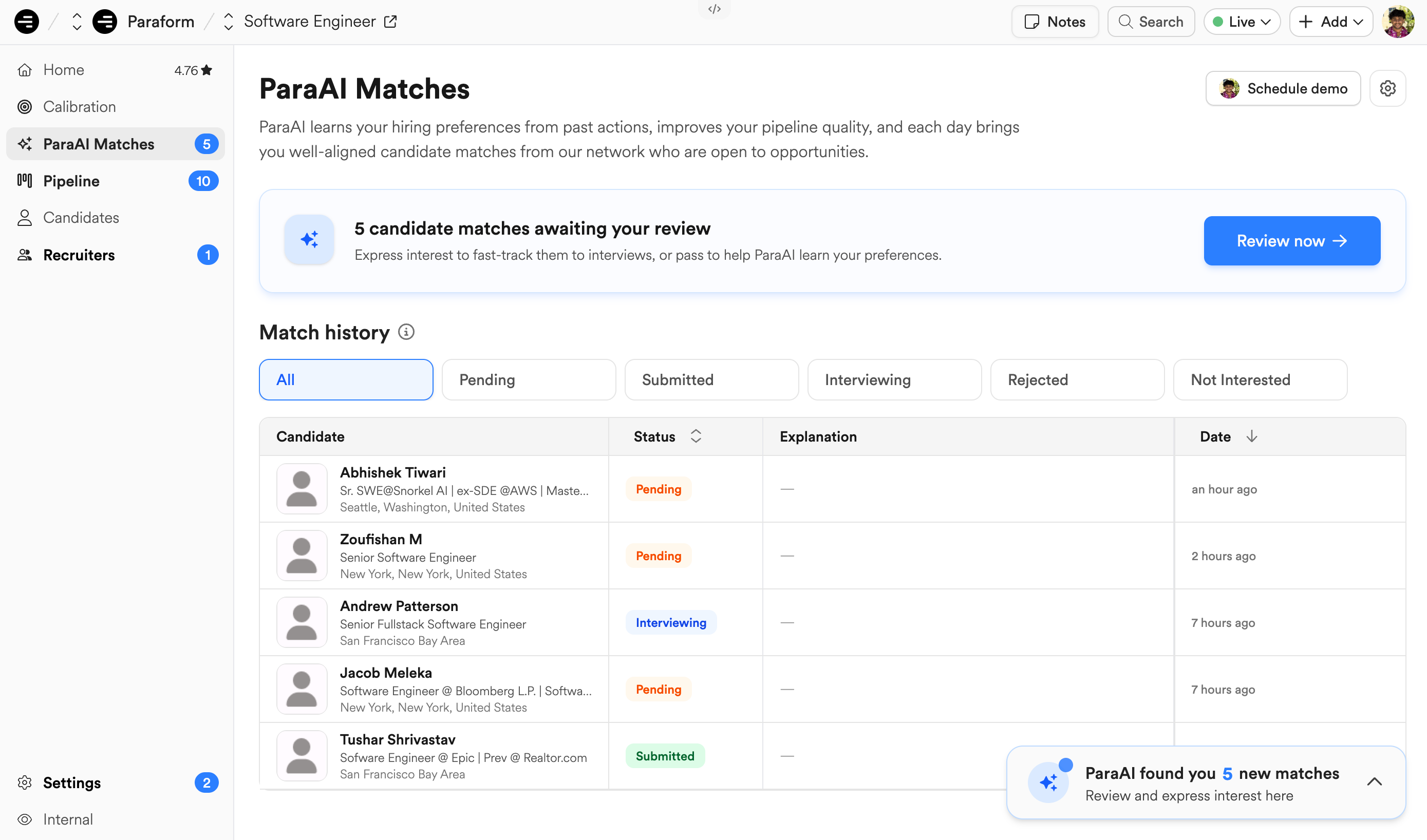The width and height of the screenshot is (1427, 840).
Task: Click Zoufishan M's avatar placeholder
Action: 302,556
